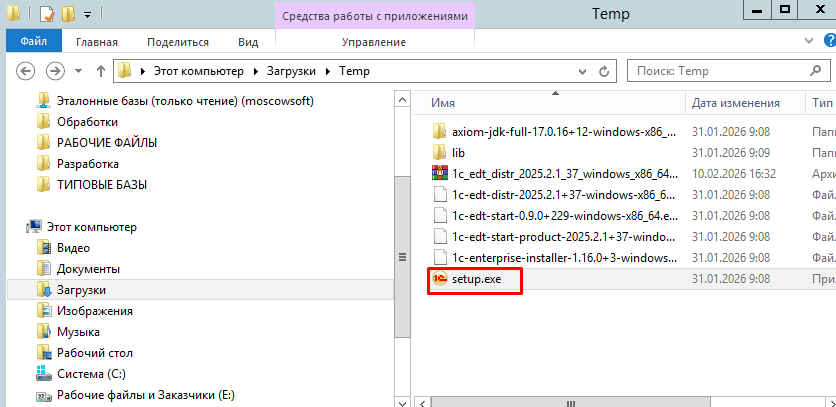Select Система (C:) drive in navigation pane
The height and width of the screenshot is (407, 836).
94,374
